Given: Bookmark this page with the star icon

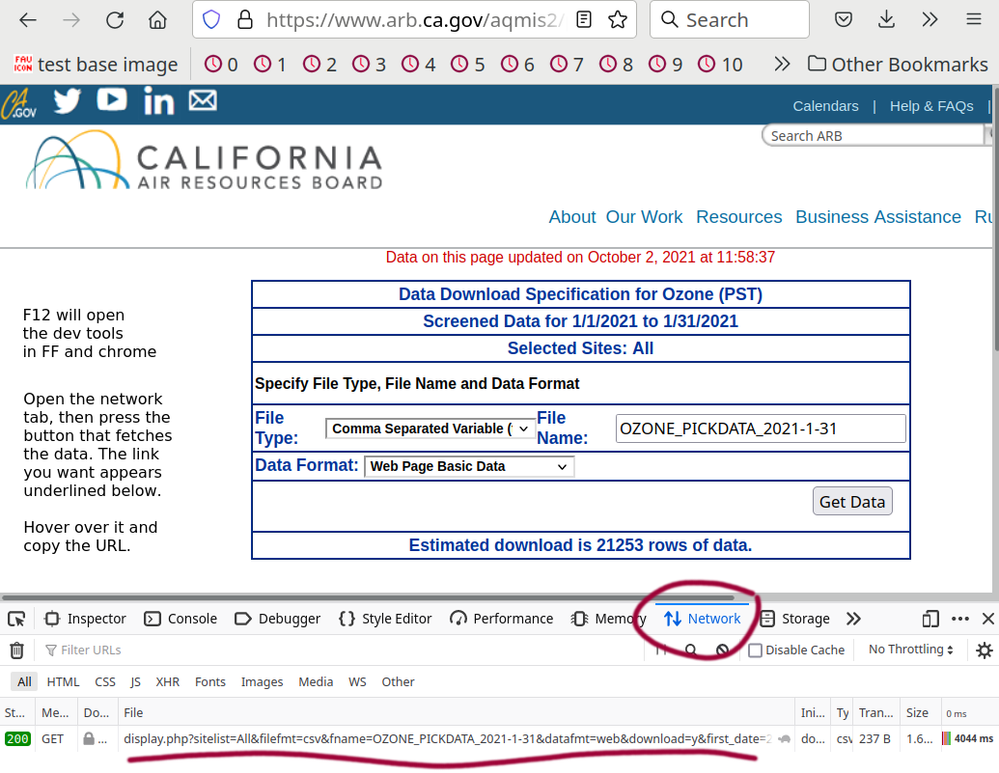Looking at the screenshot, I should pos(617,20).
